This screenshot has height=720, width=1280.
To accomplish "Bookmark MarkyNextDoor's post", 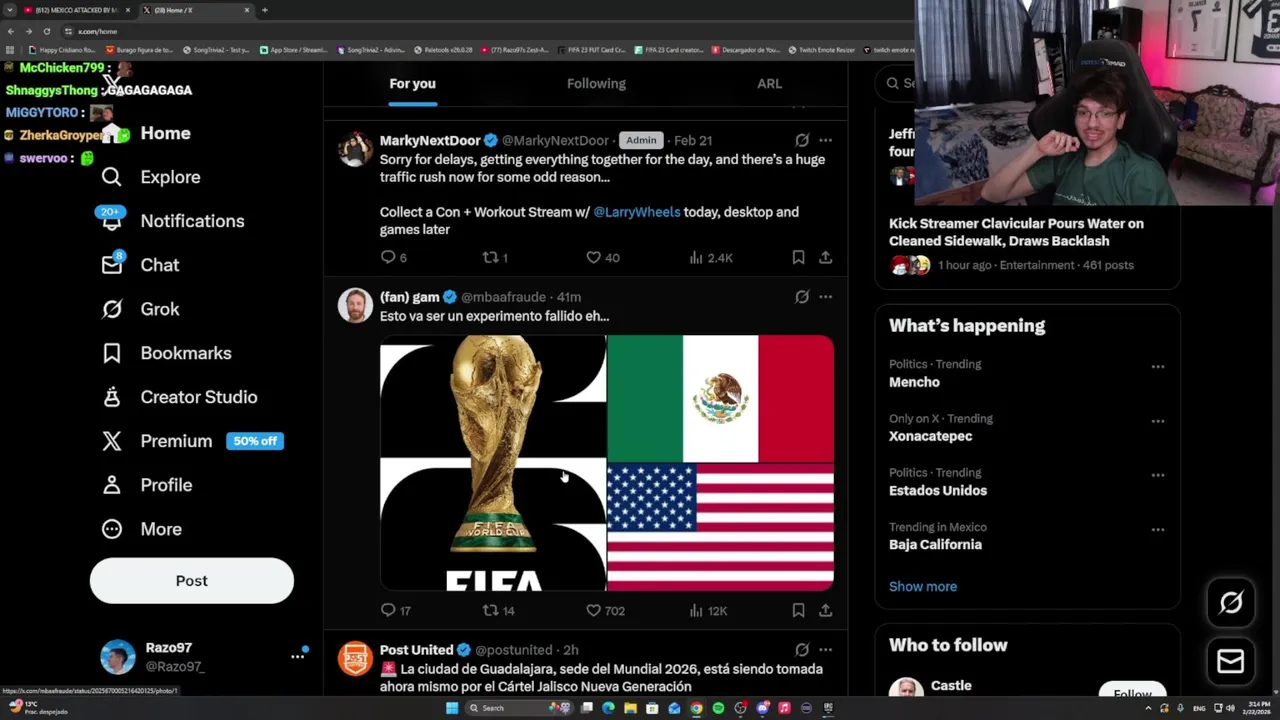I will pos(798,258).
